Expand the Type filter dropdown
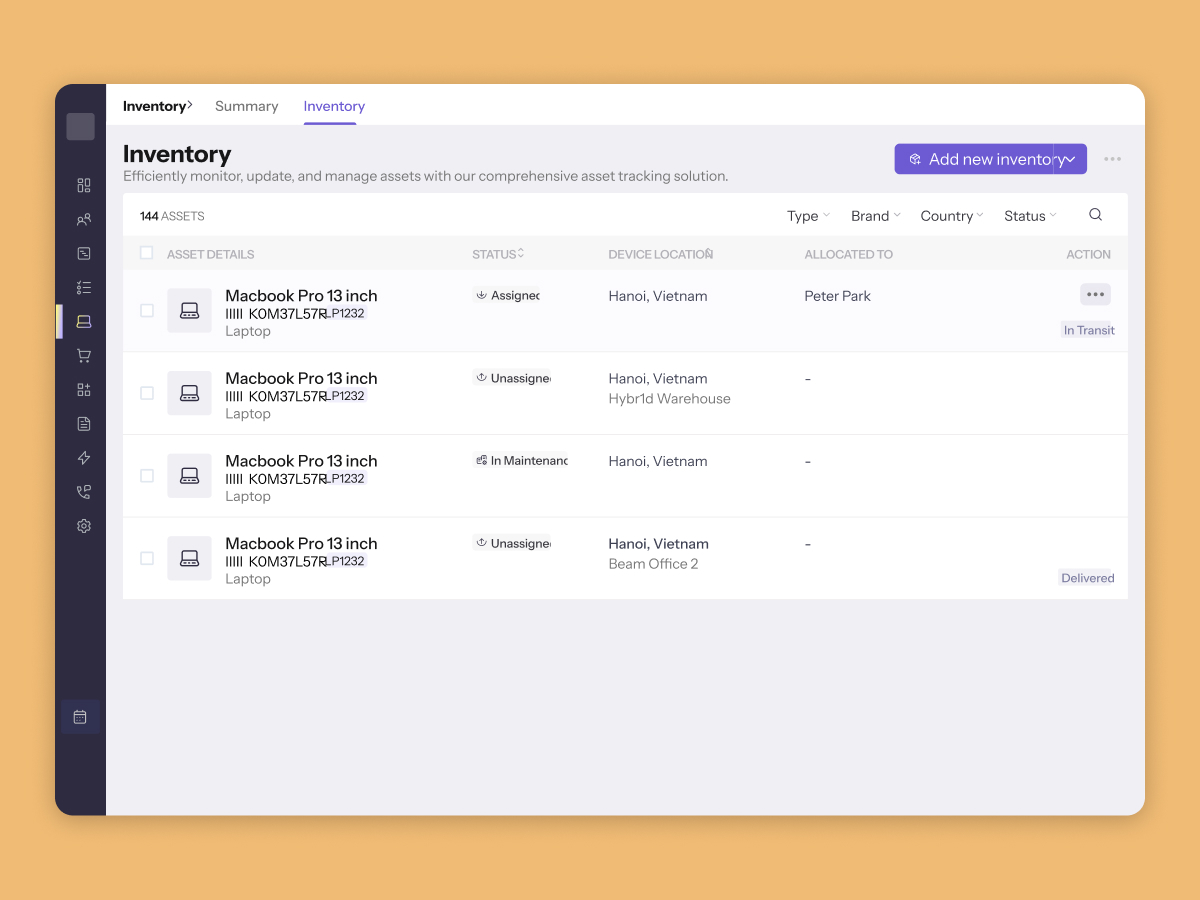 click(808, 216)
